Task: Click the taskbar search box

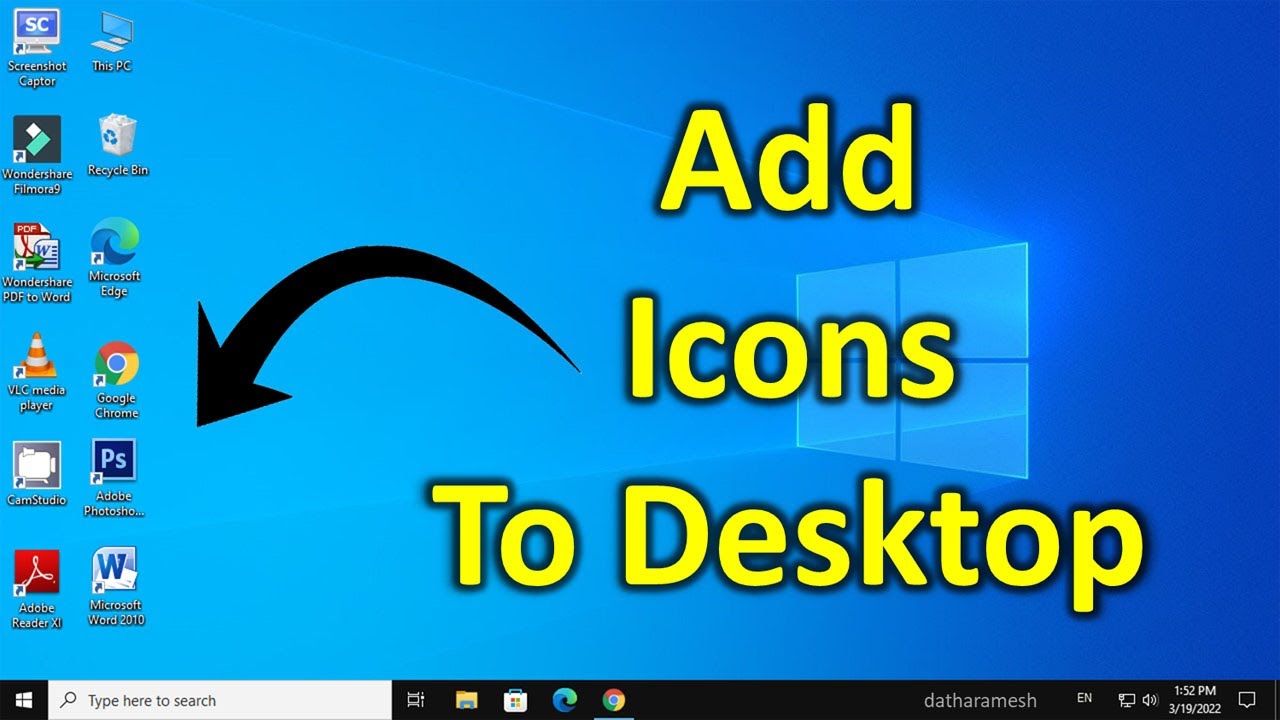Action: [x=220, y=700]
